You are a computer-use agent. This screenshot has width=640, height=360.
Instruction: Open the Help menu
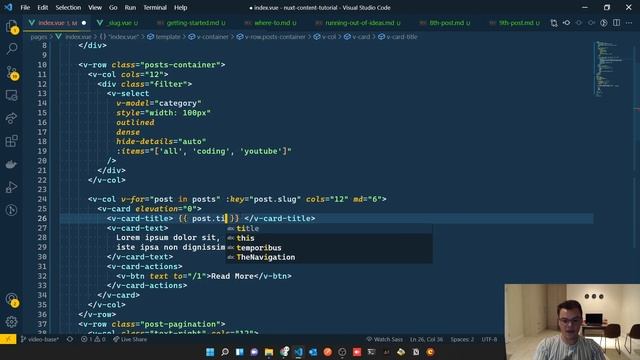pyautogui.click(x=180, y=7)
